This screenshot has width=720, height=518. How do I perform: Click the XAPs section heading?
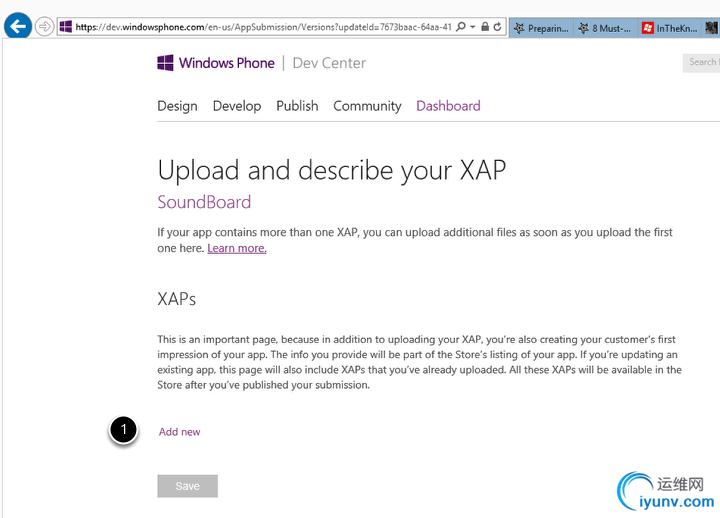pos(177,299)
